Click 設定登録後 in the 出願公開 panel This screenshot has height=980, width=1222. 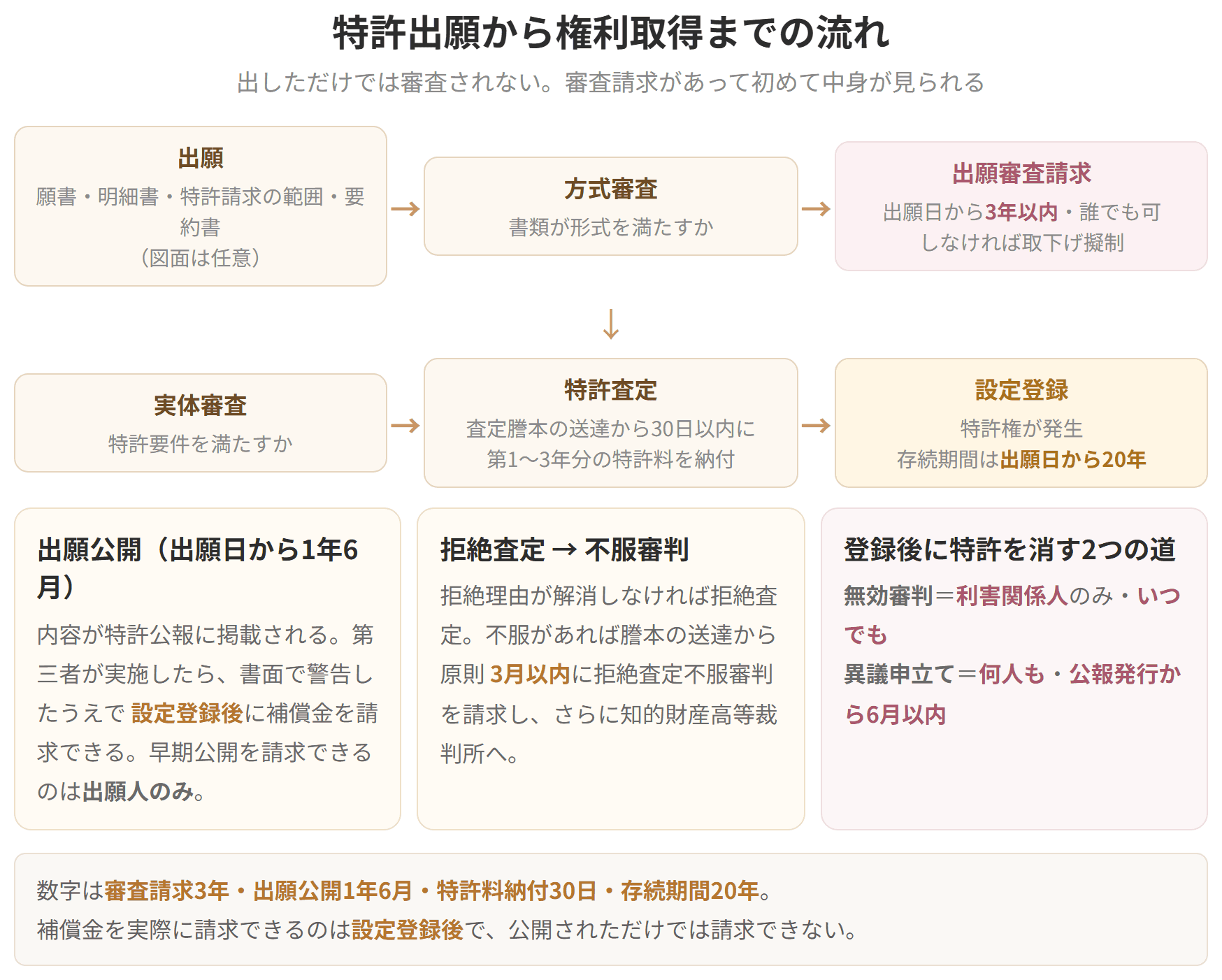[x=187, y=713]
